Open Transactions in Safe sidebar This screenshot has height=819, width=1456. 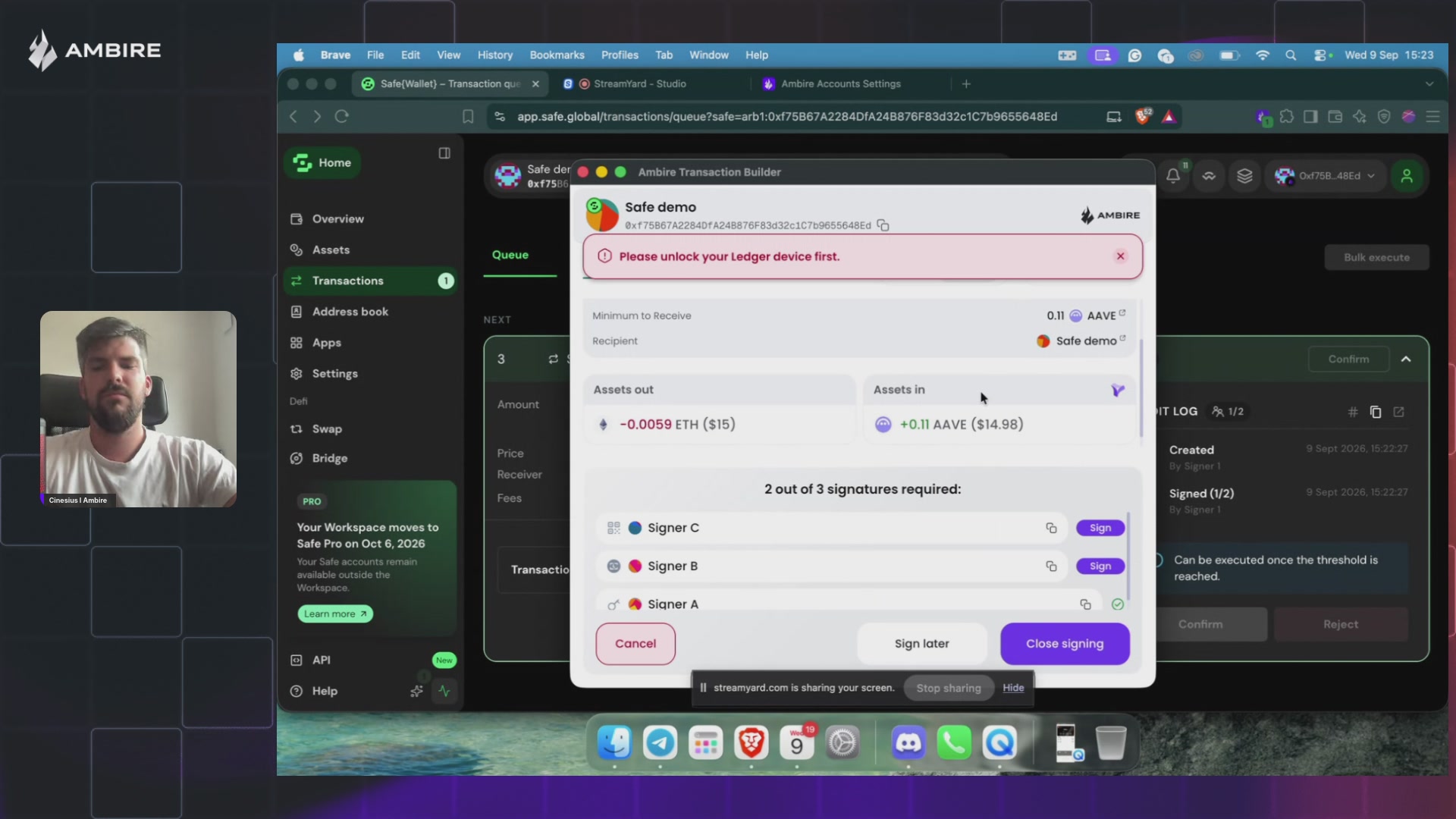(x=371, y=281)
